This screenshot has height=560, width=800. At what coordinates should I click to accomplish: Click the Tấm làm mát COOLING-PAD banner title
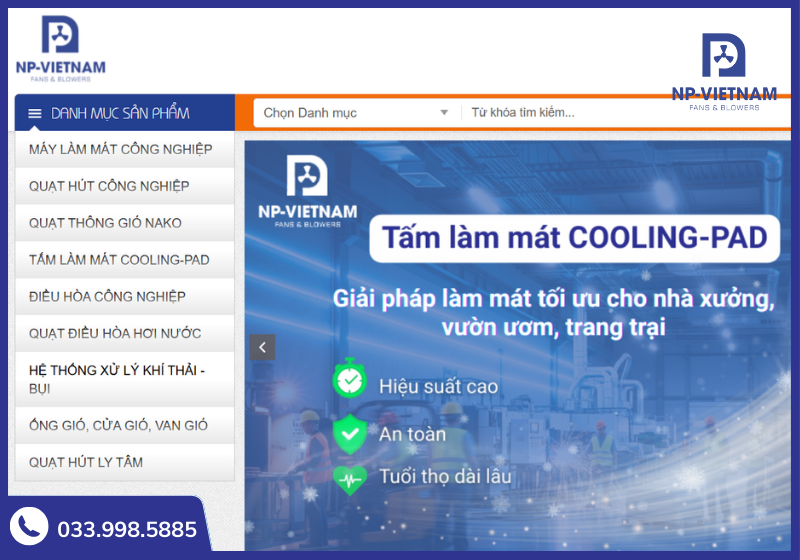(x=574, y=238)
